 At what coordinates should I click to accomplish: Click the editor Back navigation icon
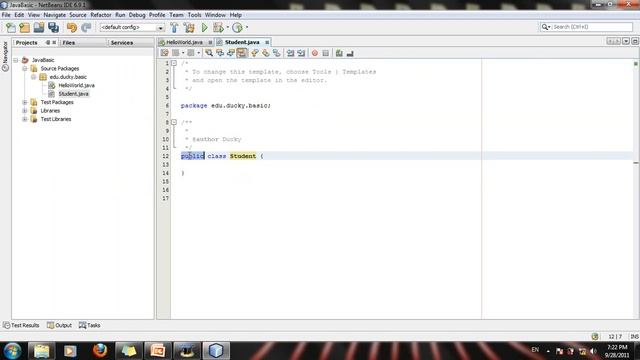tap(176, 53)
